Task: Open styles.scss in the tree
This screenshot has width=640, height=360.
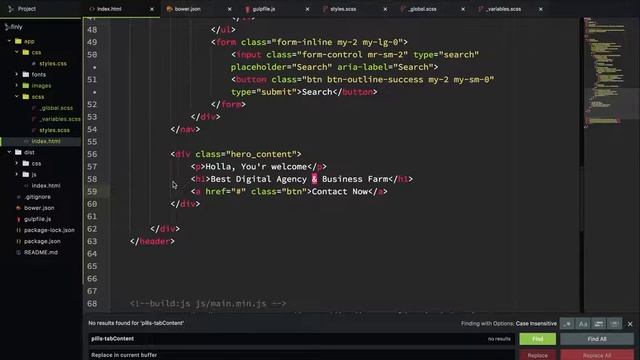Action: (x=54, y=130)
